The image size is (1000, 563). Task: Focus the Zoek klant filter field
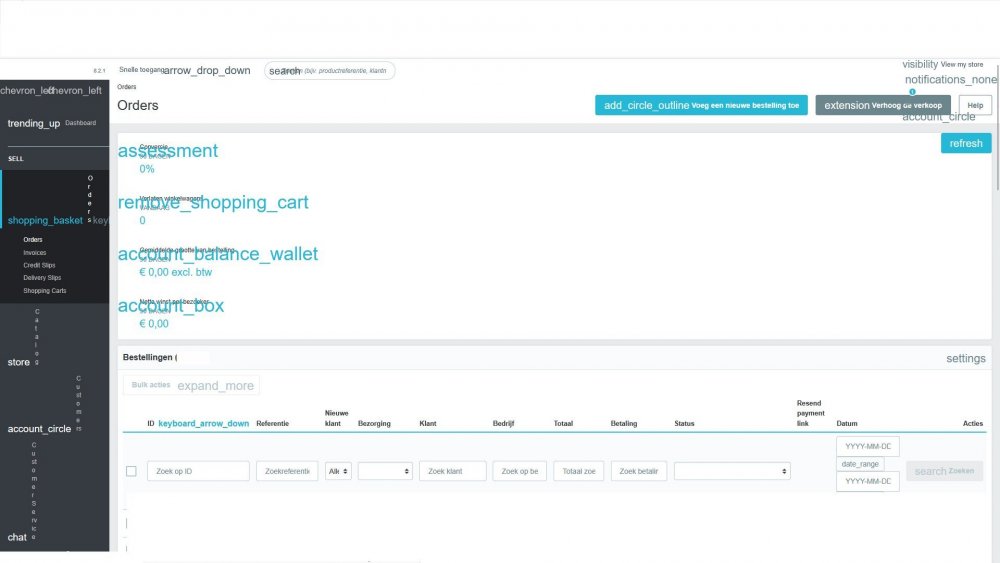453,471
